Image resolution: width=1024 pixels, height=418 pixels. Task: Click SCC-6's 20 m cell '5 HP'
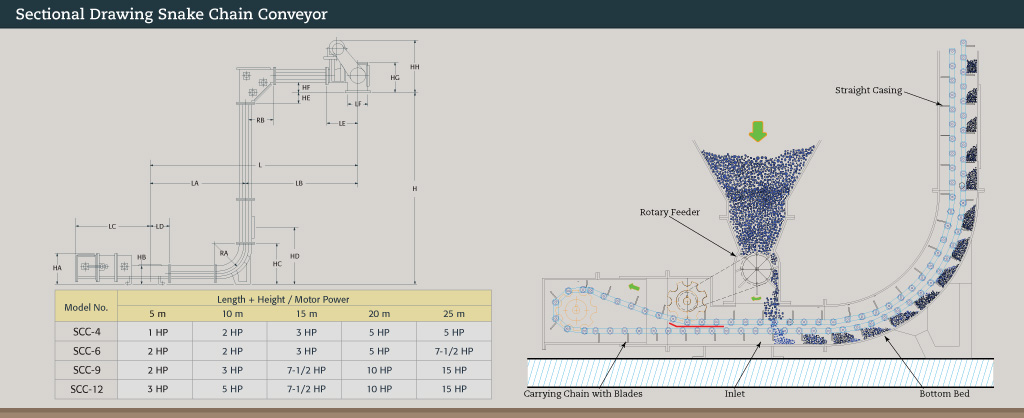(x=379, y=351)
